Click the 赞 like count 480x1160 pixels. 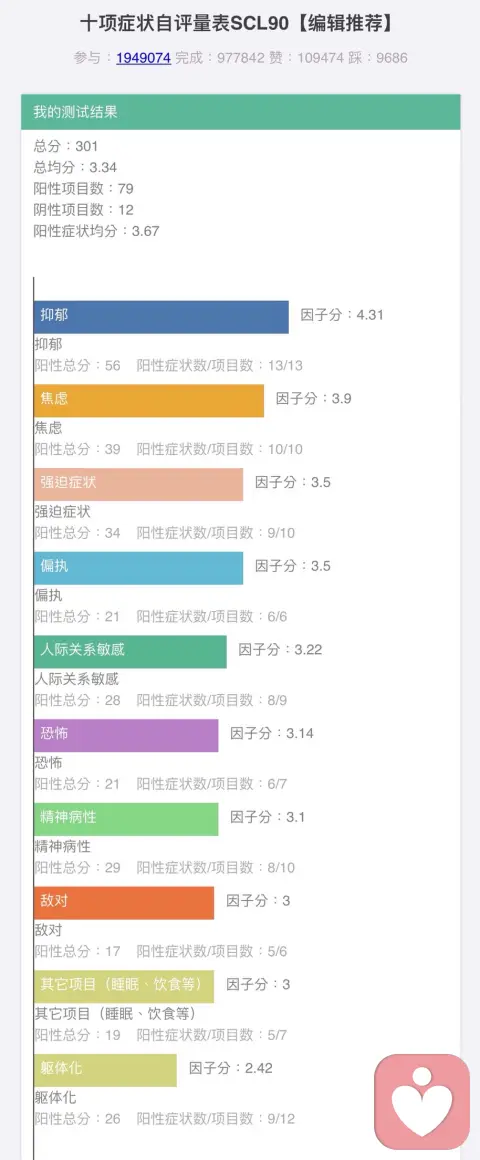pos(313,58)
